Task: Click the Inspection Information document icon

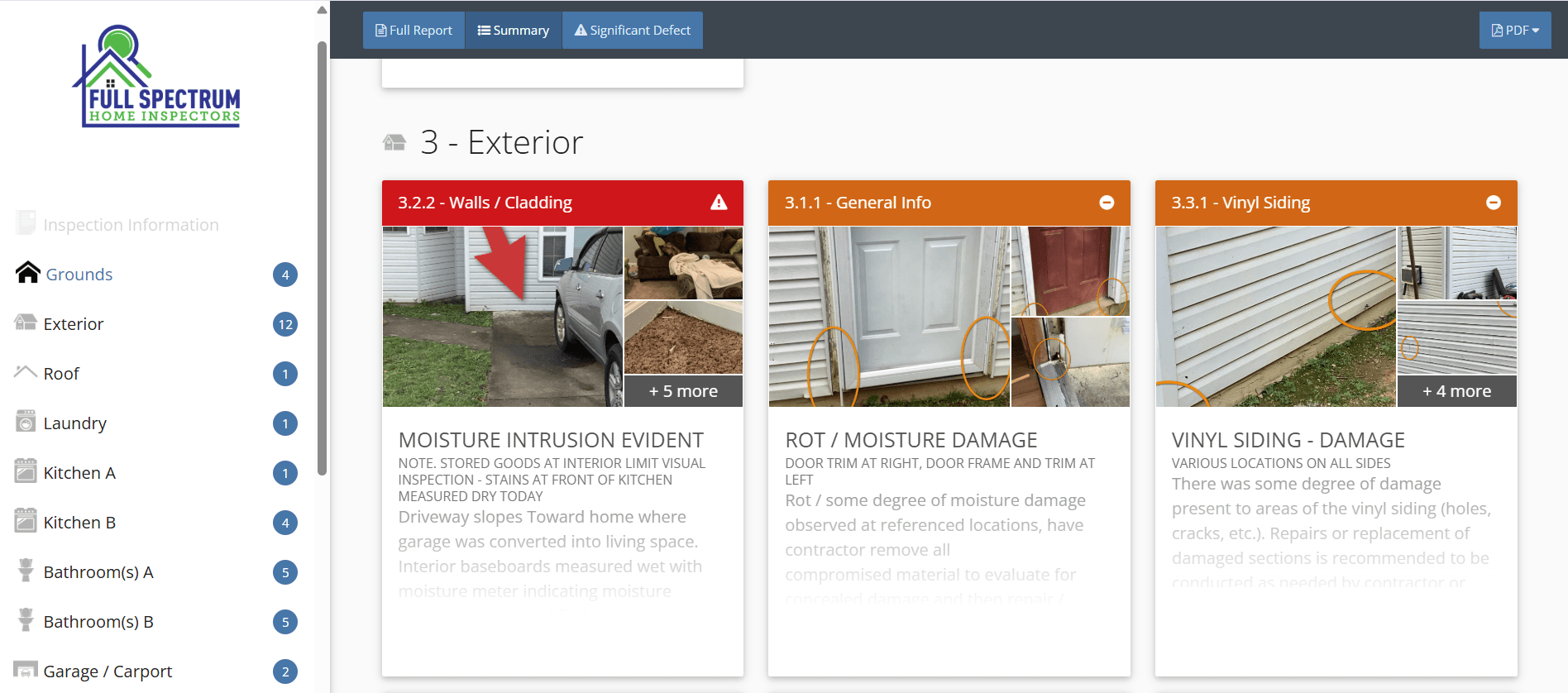Action: 26,222
